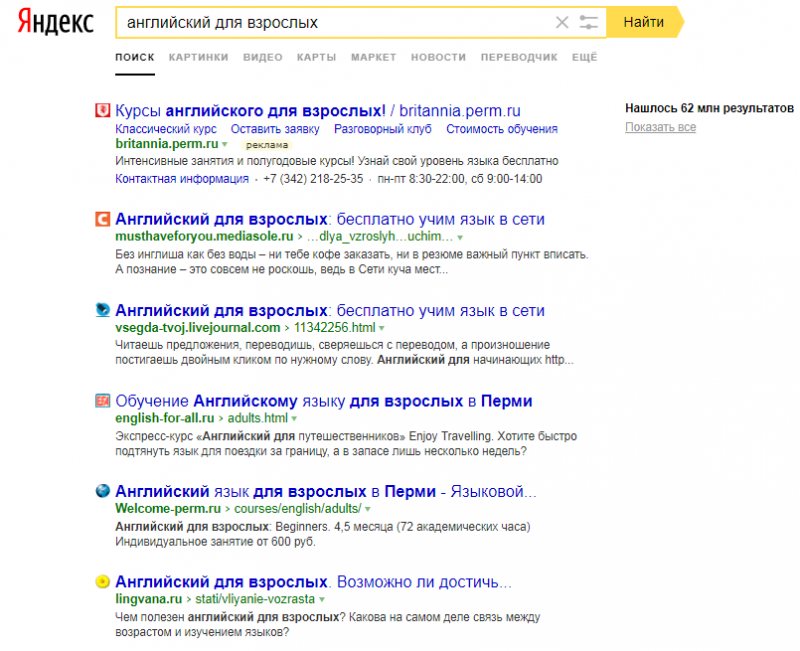
Task: Open Обучение Английскому языку для взрослых в Перми
Action: pos(323,401)
